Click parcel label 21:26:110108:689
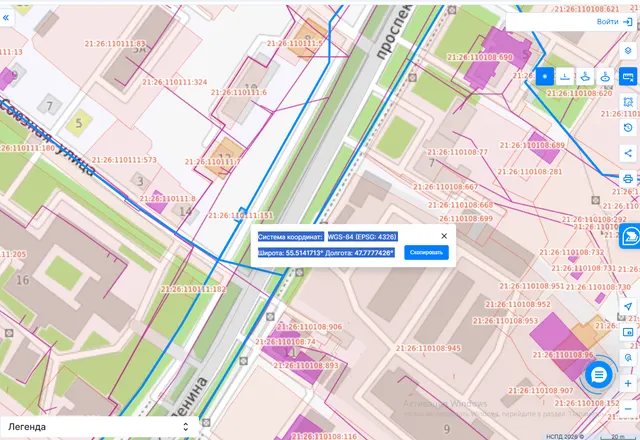Image resolution: width=640 pixels, height=440 pixels. pyautogui.click(x=532, y=145)
